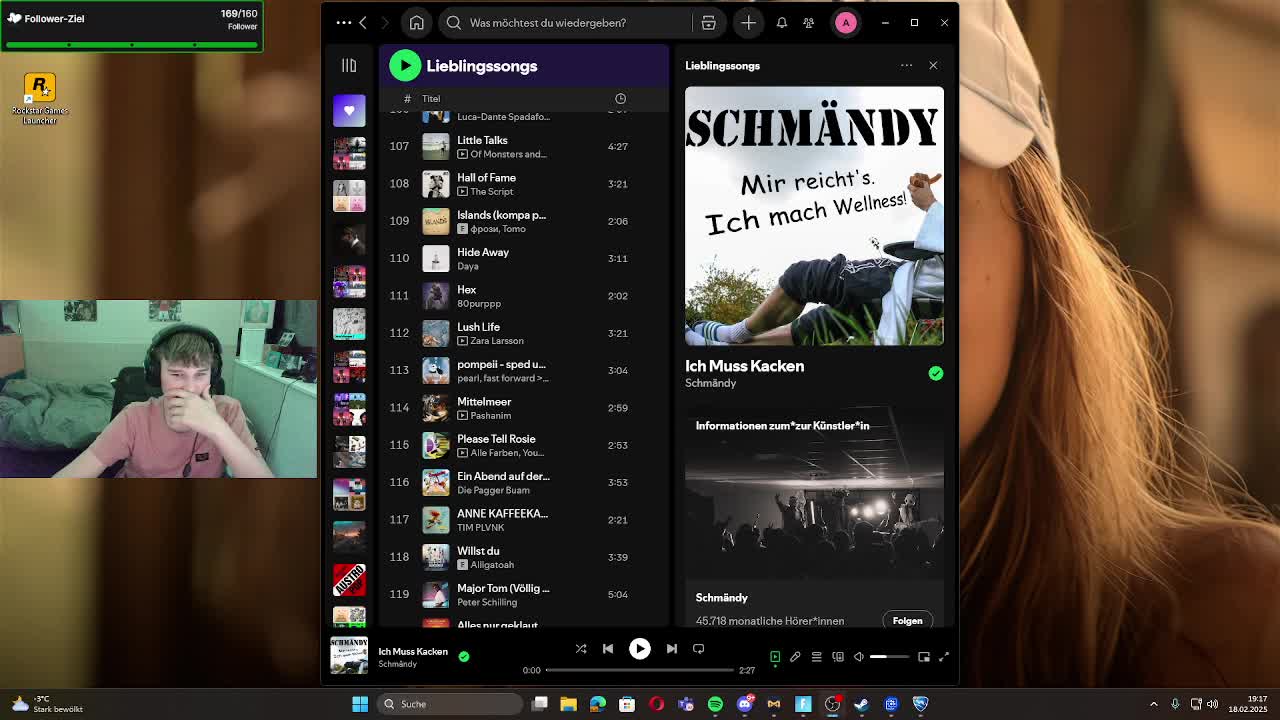1280x720 pixels.
Task: Open the artist link The Script
Action: 491,192
